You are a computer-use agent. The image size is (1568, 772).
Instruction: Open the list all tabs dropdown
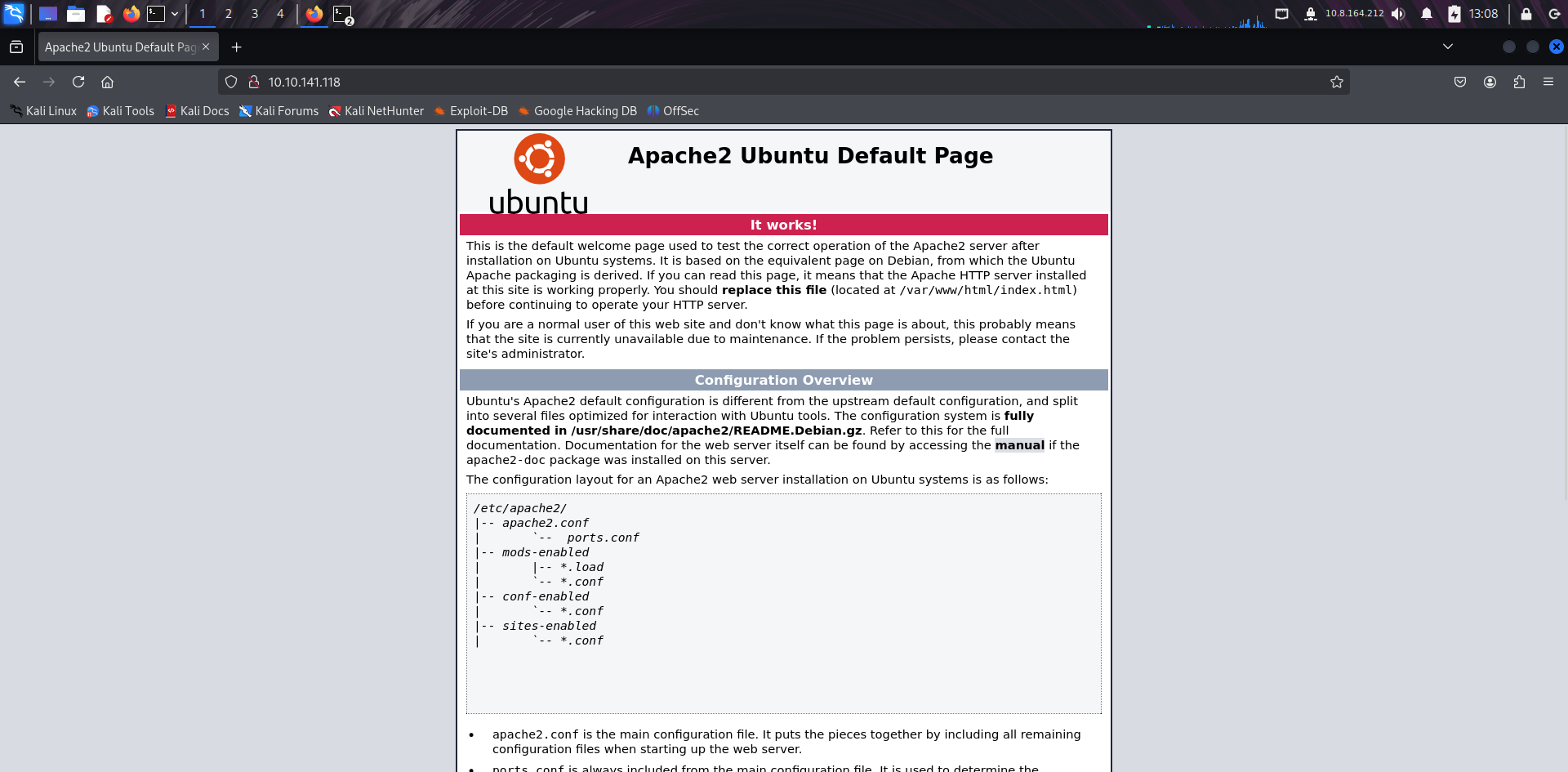coord(1447,47)
